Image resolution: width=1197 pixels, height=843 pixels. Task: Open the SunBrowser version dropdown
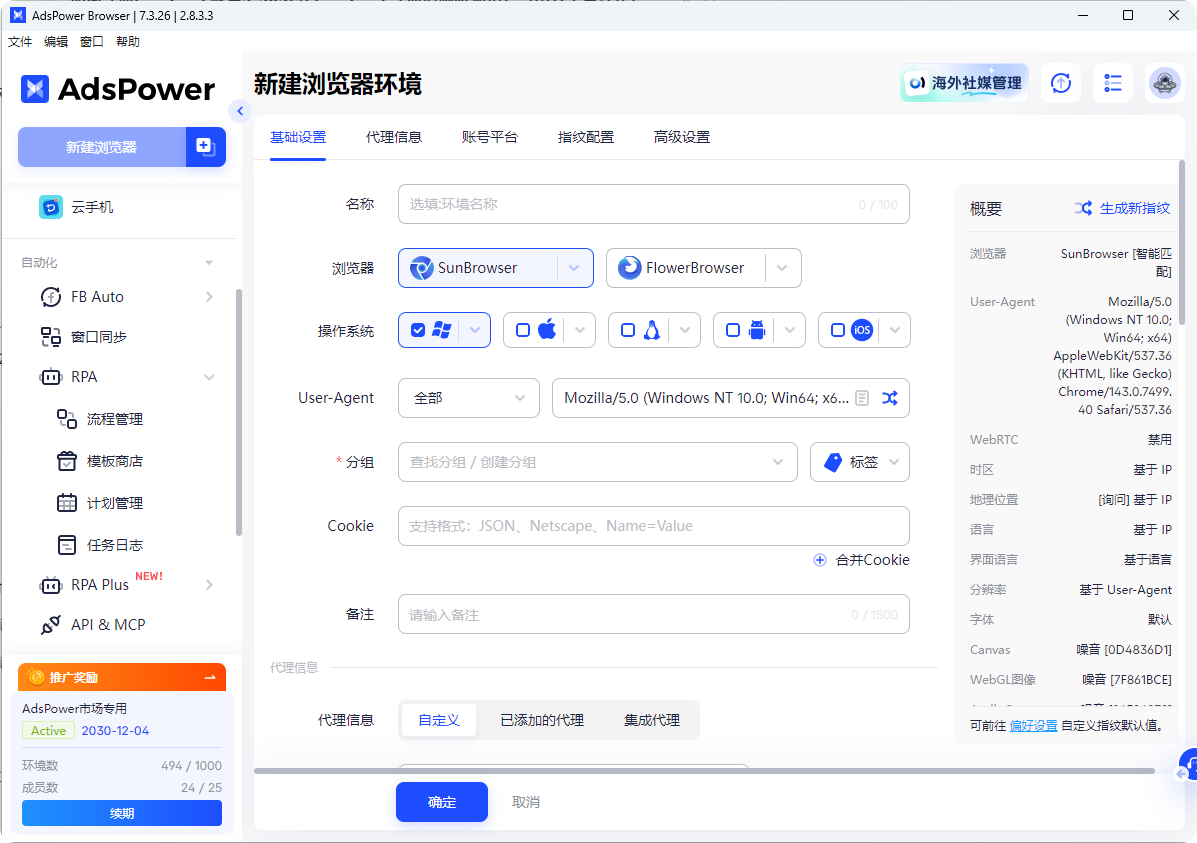click(x=574, y=267)
